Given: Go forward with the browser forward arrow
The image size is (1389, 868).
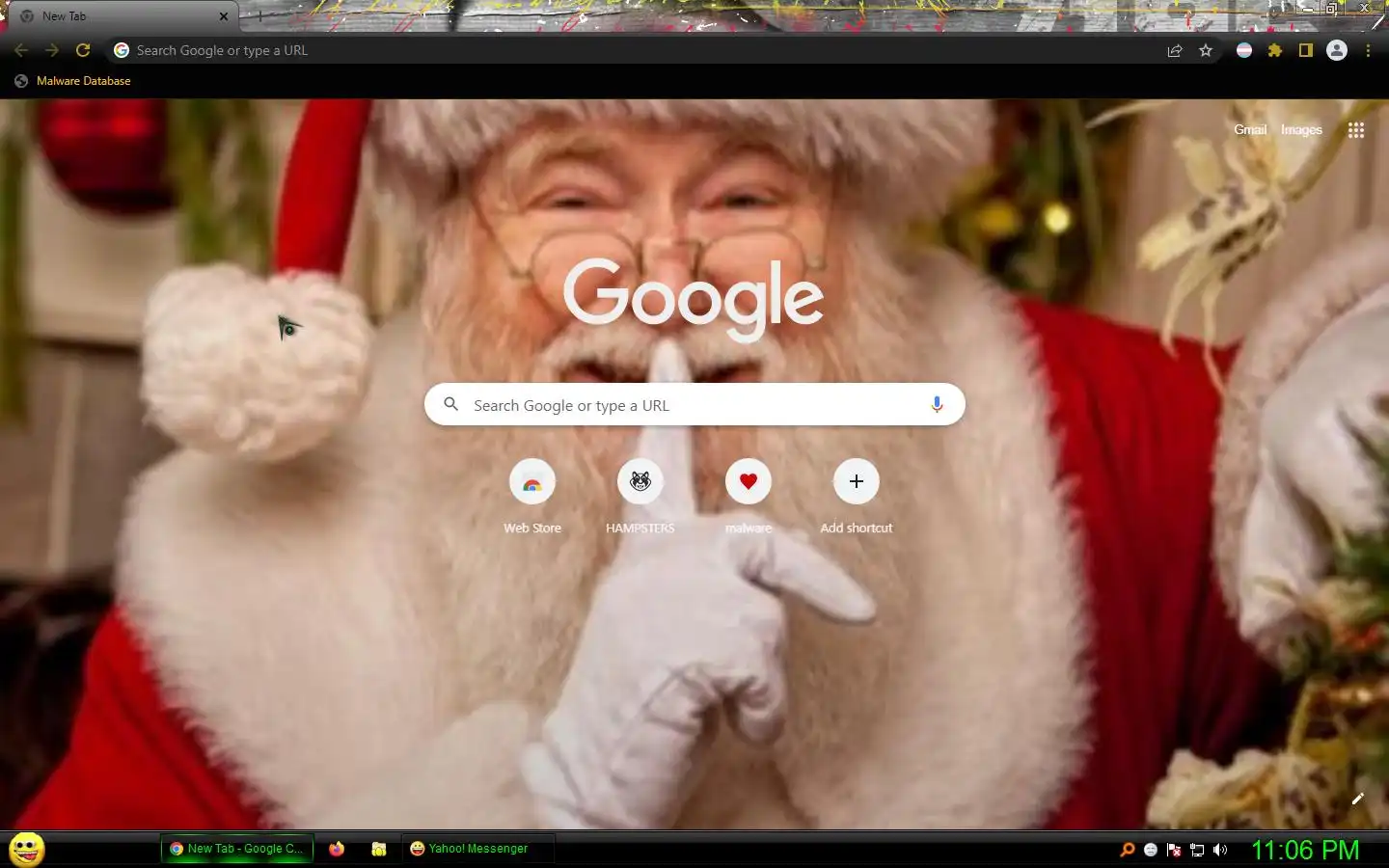Looking at the screenshot, I should [52, 50].
